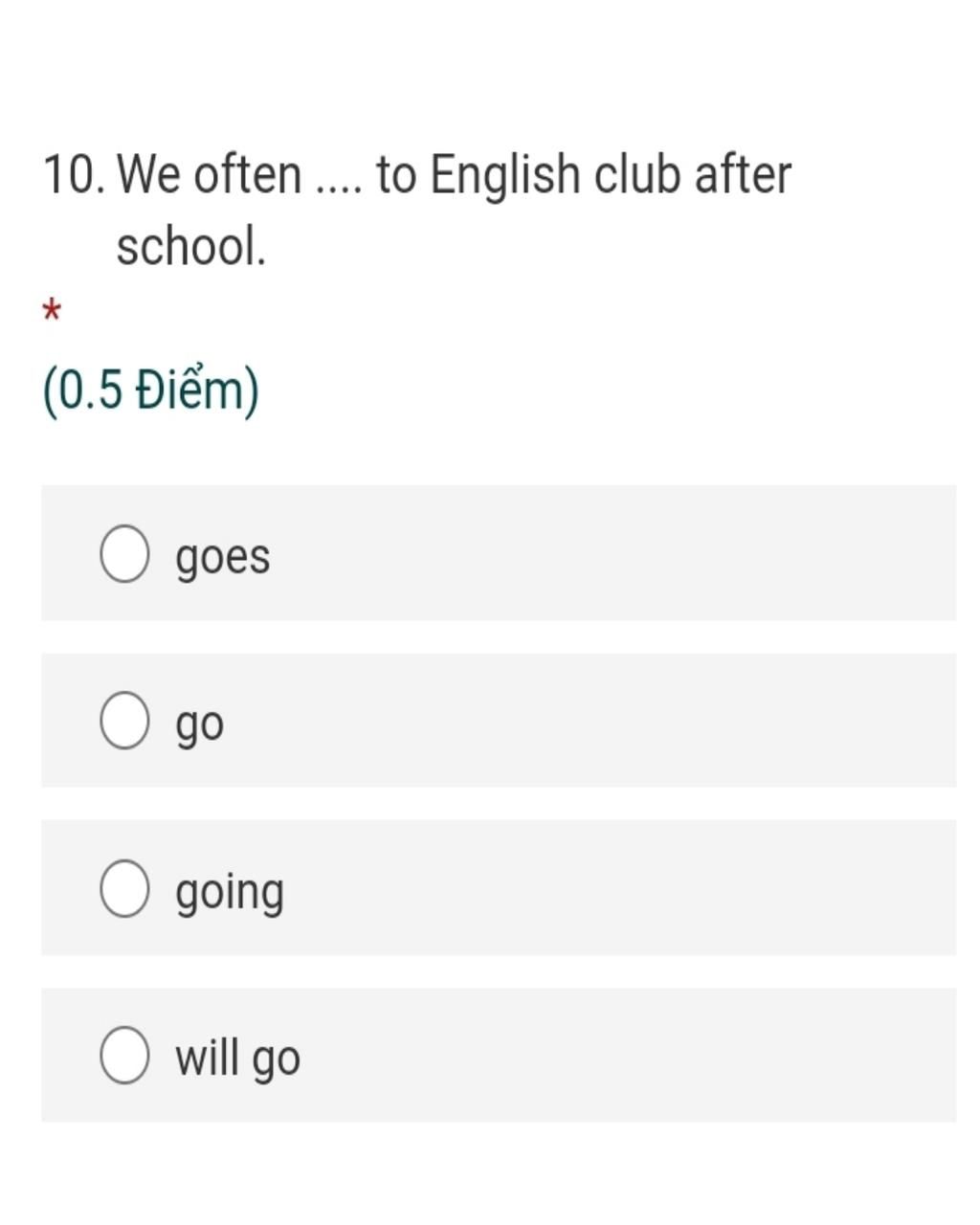Click the word 'school.' in the question

coord(190,247)
